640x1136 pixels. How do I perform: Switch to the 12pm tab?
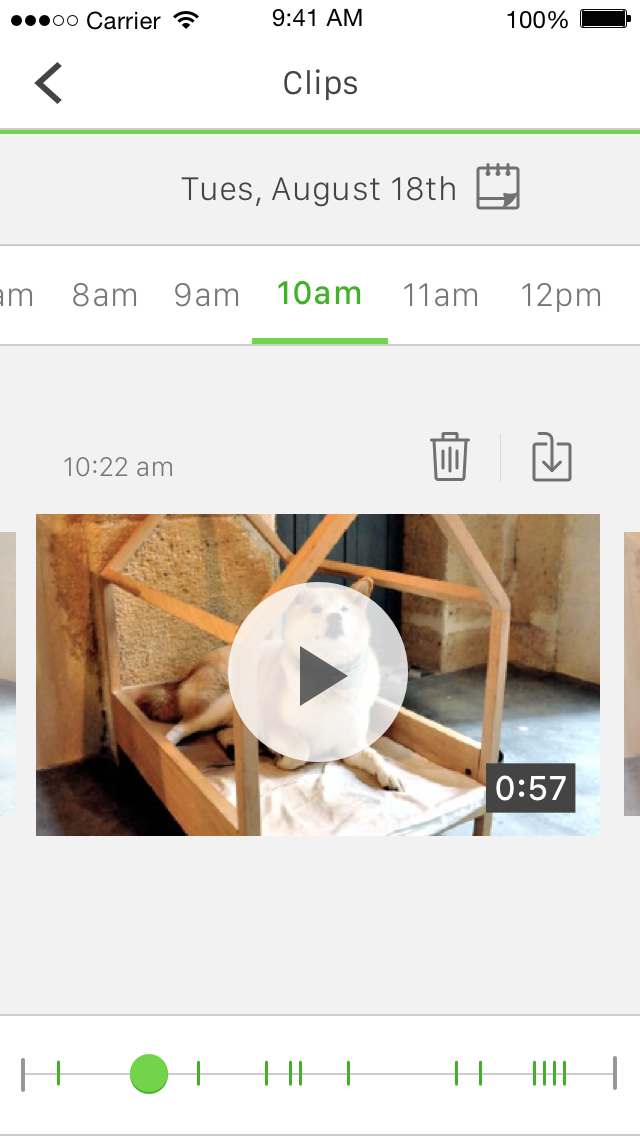click(x=561, y=296)
